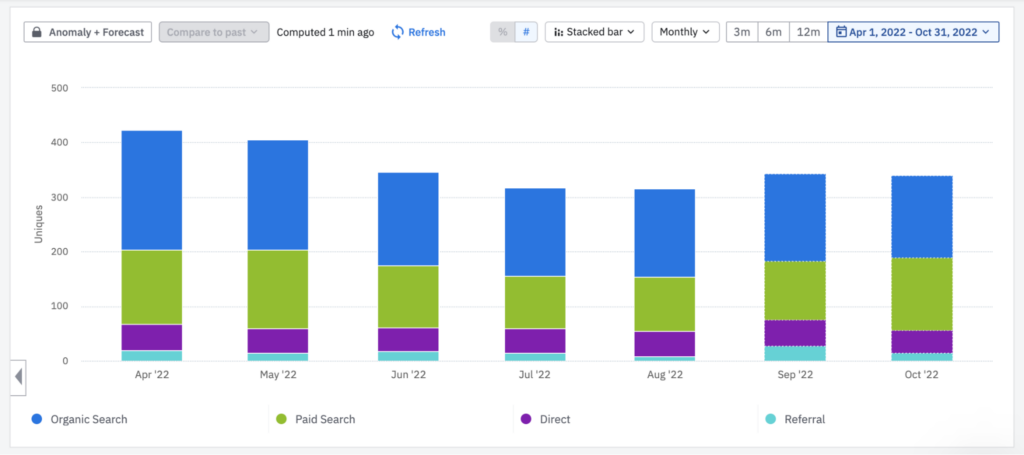
Task: Open the Monthly interval dropdown
Action: click(685, 32)
